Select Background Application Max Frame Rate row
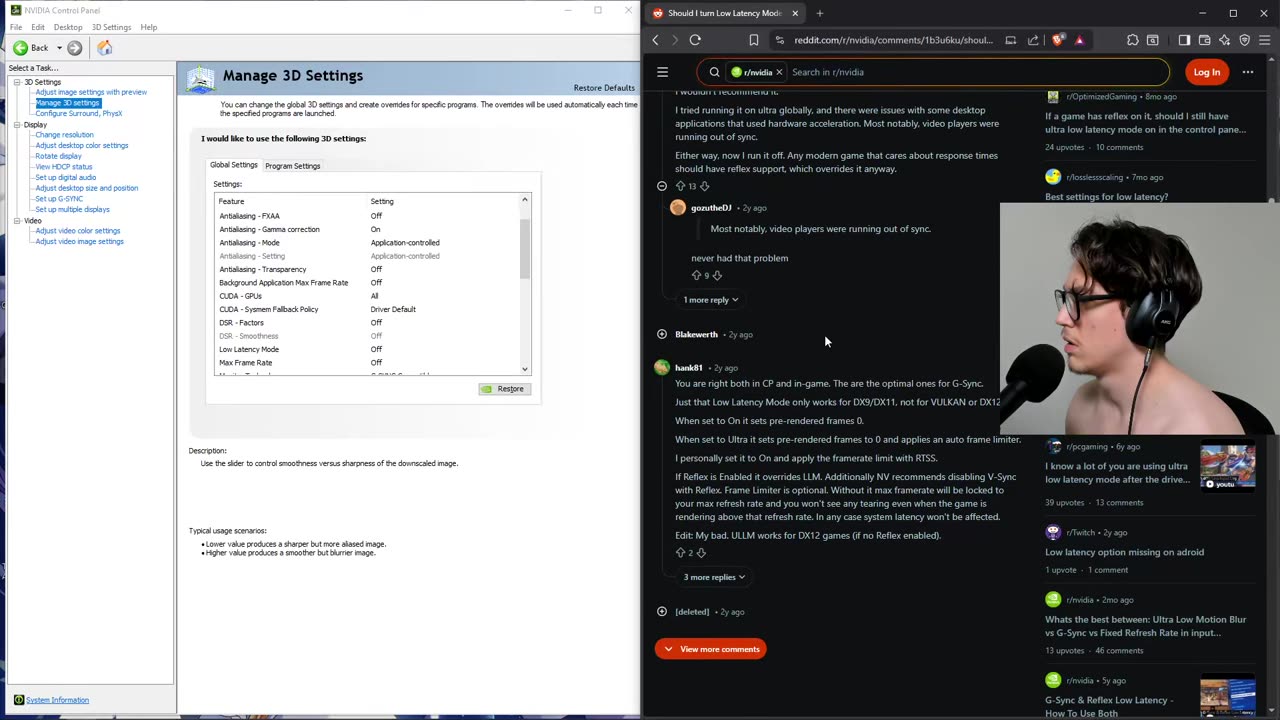Viewport: 1280px width, 720px height. (367, 283)
